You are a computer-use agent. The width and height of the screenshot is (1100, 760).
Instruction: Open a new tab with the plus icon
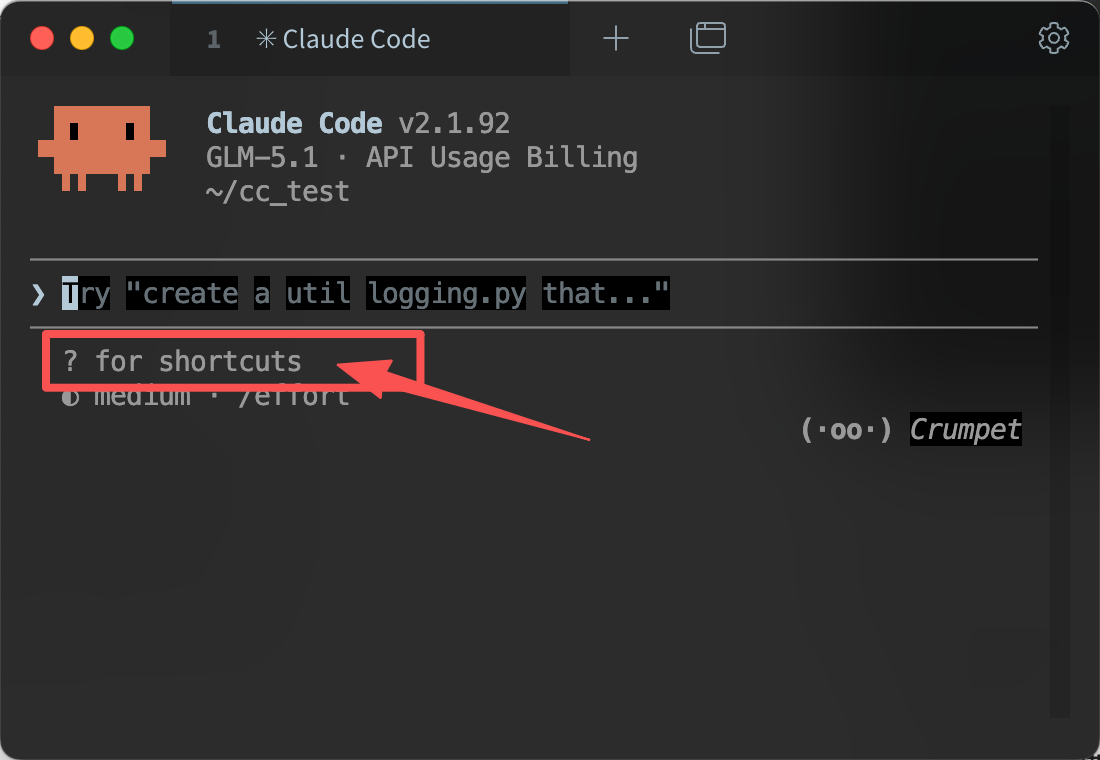615,38
